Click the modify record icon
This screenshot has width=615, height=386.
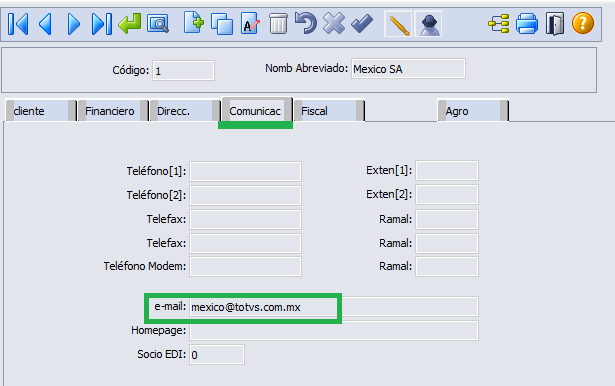[x=250, y=24]
